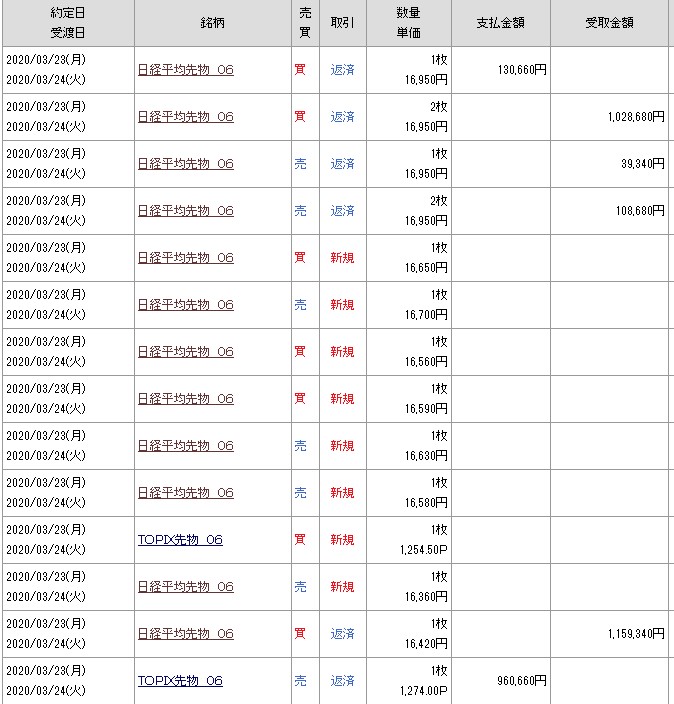Viewport: 674px width, 704px height.
Task: Open 日経平均先物 06 link priced 16,560円
Action: tap(185, 352)
